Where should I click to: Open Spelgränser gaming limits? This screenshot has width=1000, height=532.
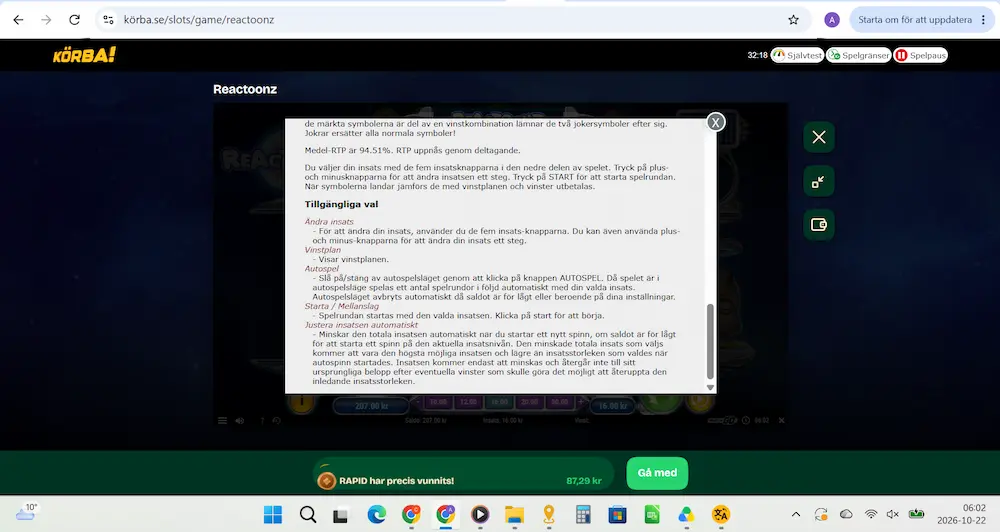(859, 55)
